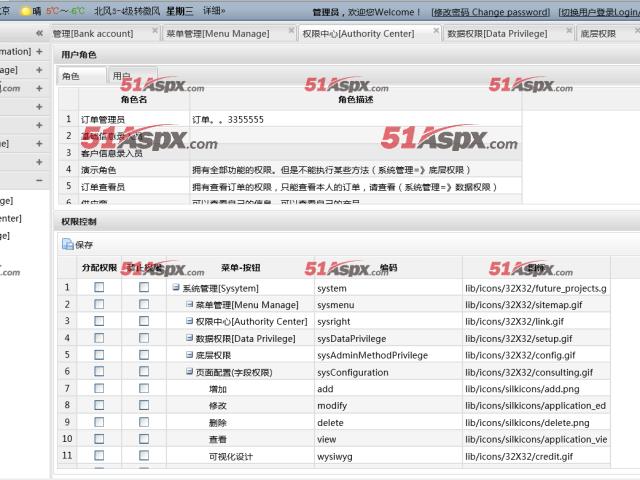Close the Authority Center tab
This screenshot has width=640, height=480.
pyautogui.click(x=436, y=31)
